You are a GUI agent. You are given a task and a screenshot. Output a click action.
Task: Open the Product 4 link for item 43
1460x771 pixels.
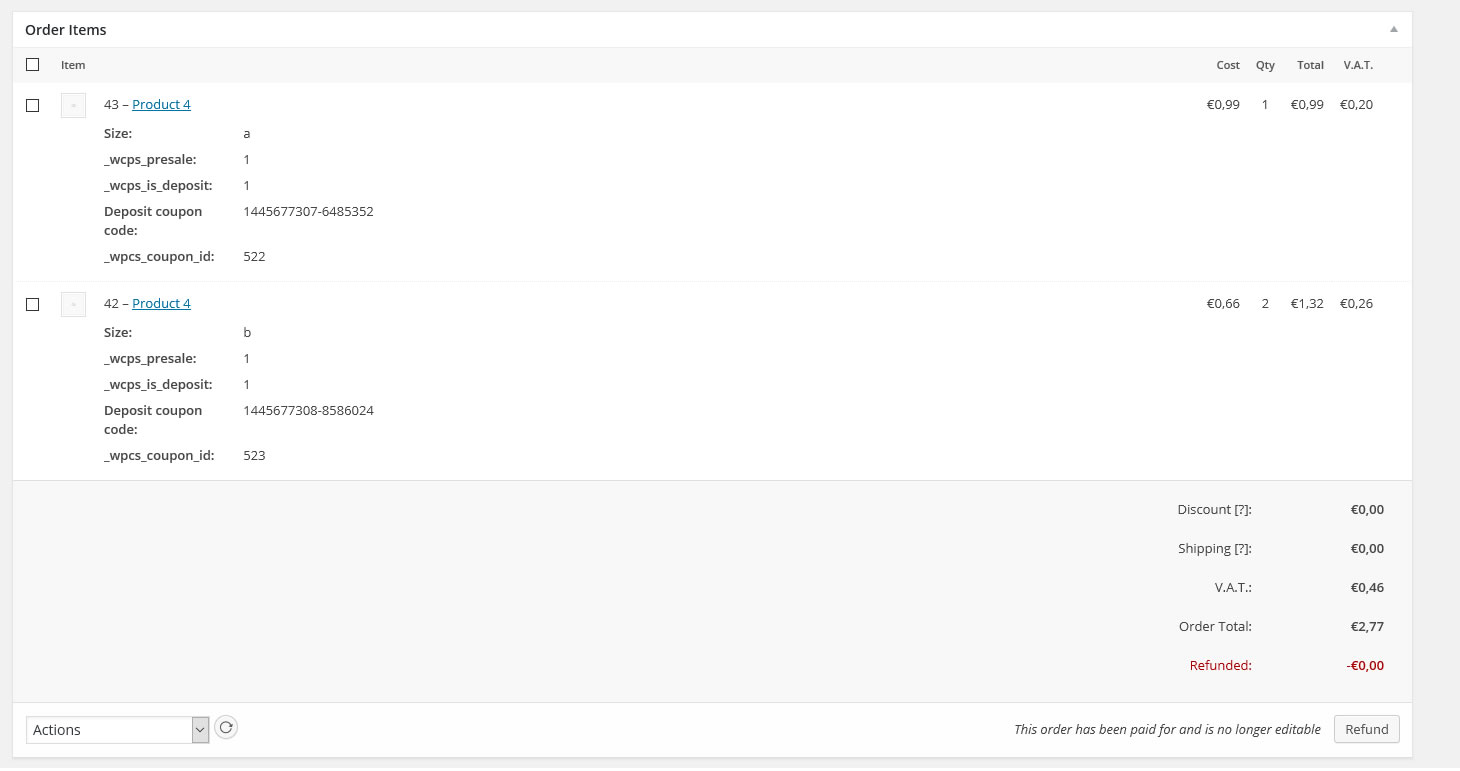click(x=161, y=105)
